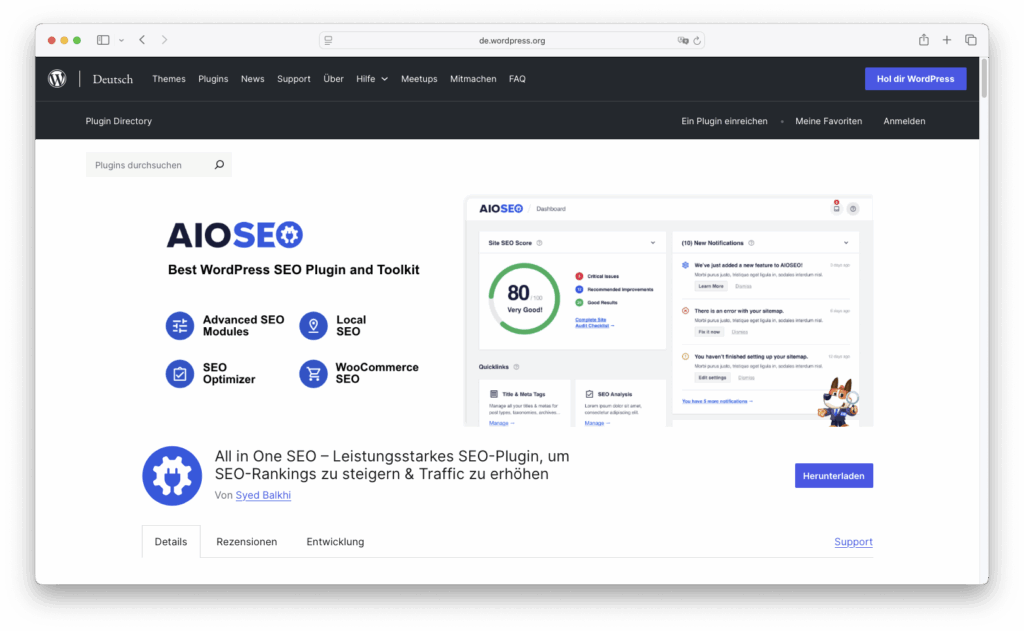
Task: Show the tab overview icon
Action: [x=970, y=40]
